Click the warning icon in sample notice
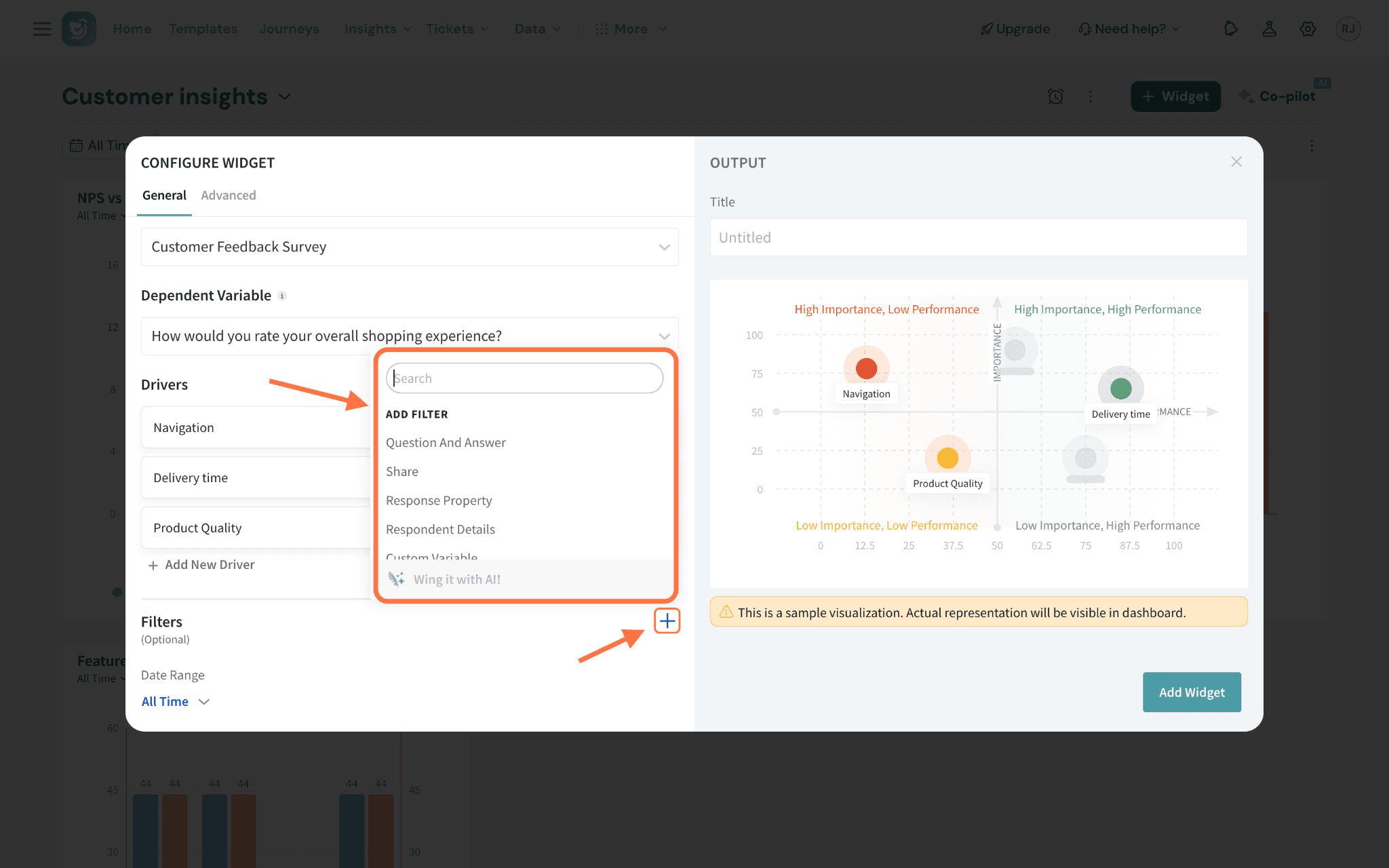Viewport: 1389px width, 868px height. [726, 612]
